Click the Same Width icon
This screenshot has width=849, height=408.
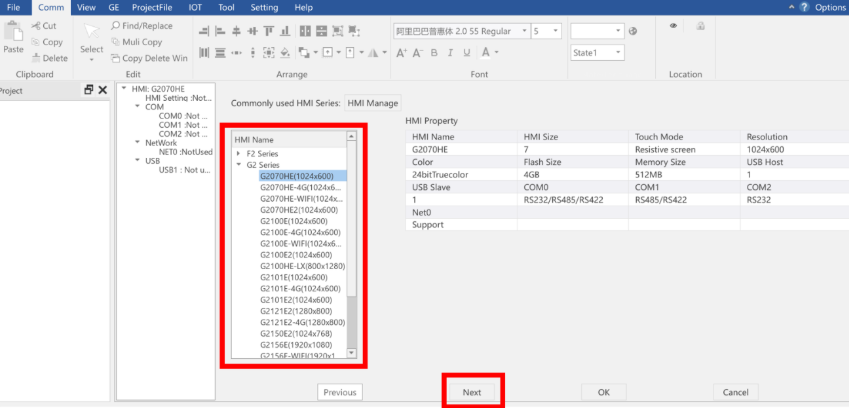(305, 31)
